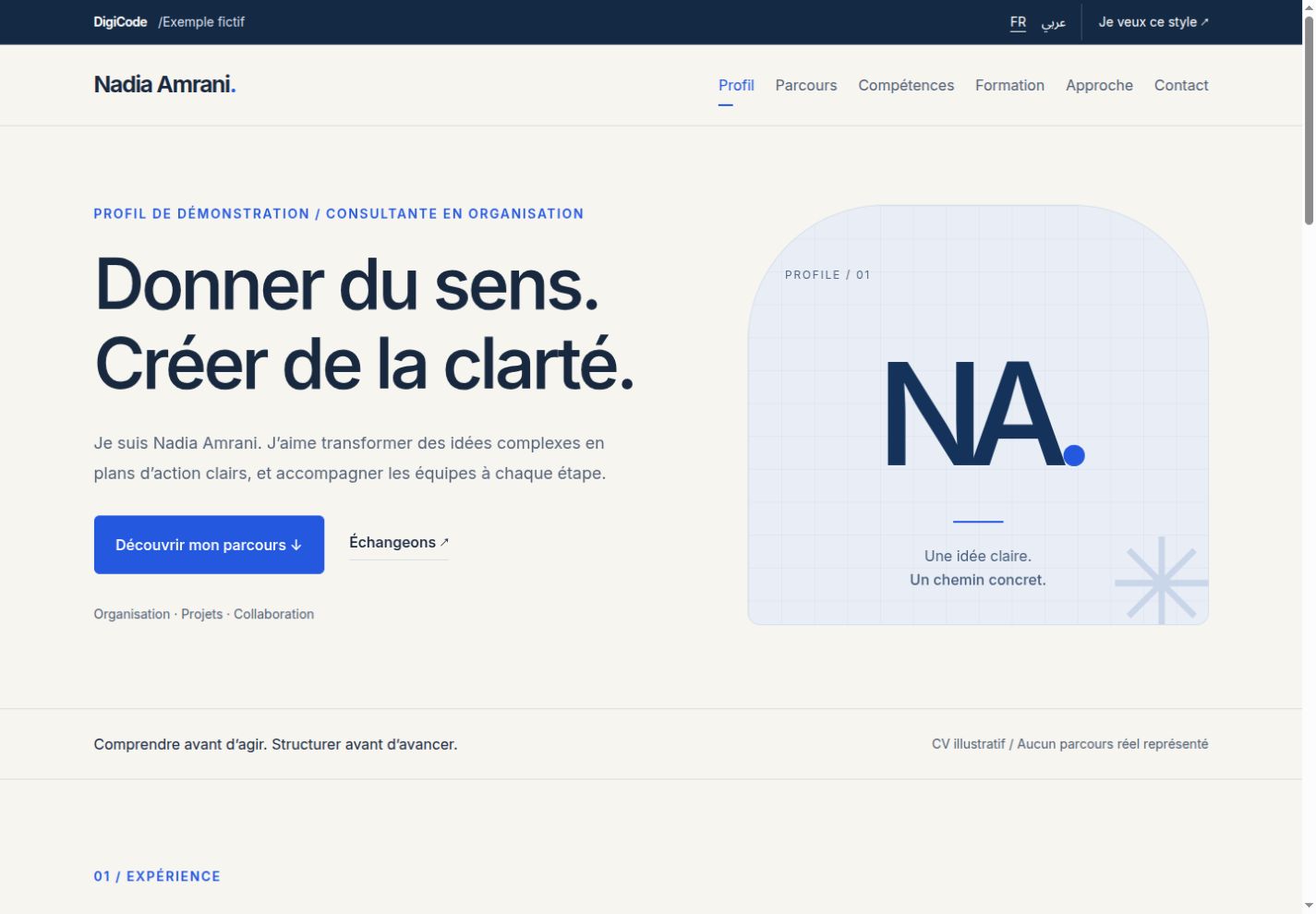The height and width of the screenshot is (914, 1316).
Task: Select Approche in the navigation
Action: pos(1099,85)
